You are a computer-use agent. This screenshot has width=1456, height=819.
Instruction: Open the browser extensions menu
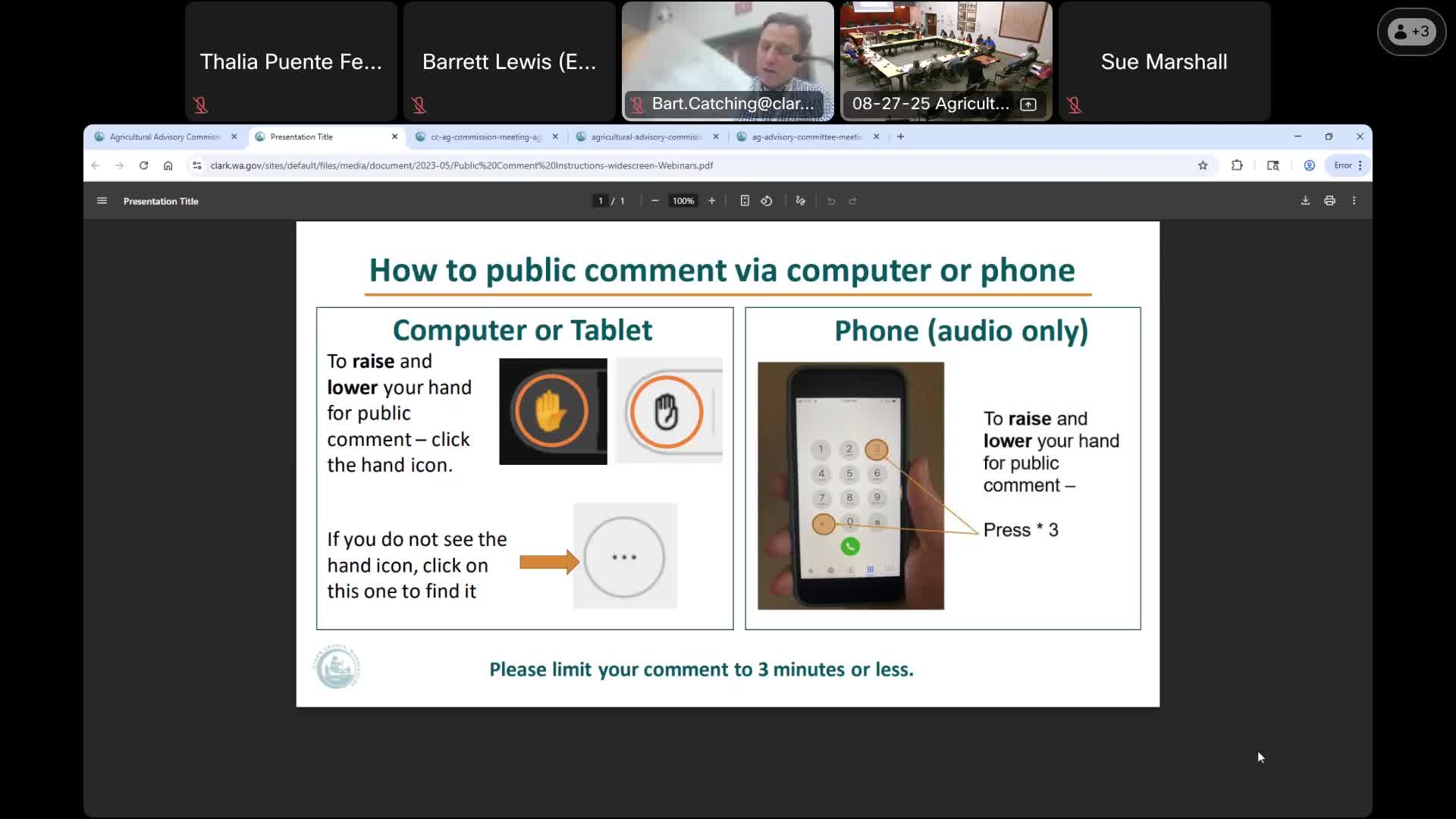[x=1237, y=165]
